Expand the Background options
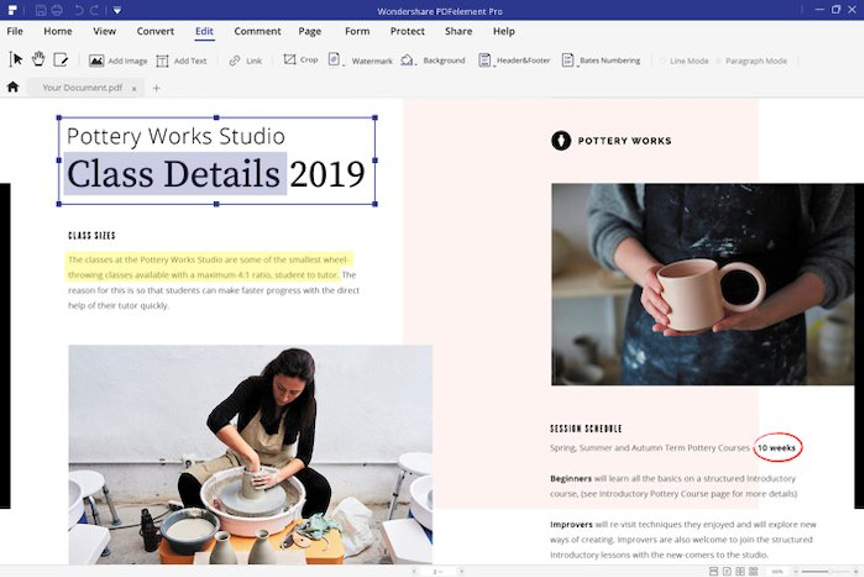This screenshot has width=864, height=577. pos(433,61)
